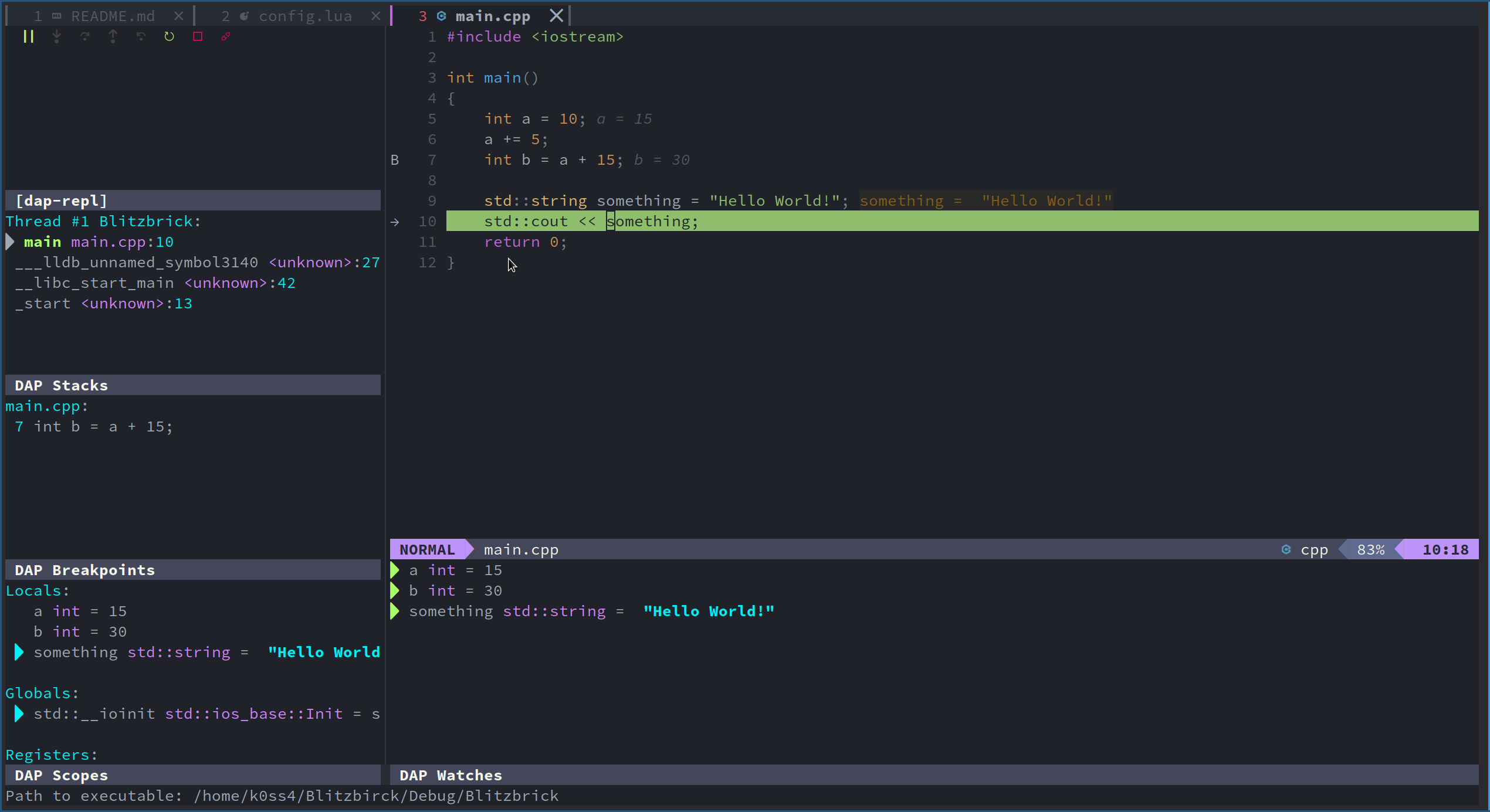Image resolution: width=1490 pixels, height=812 pixels.
Task: Close the config.lua tab
Action: click(376, 16)
